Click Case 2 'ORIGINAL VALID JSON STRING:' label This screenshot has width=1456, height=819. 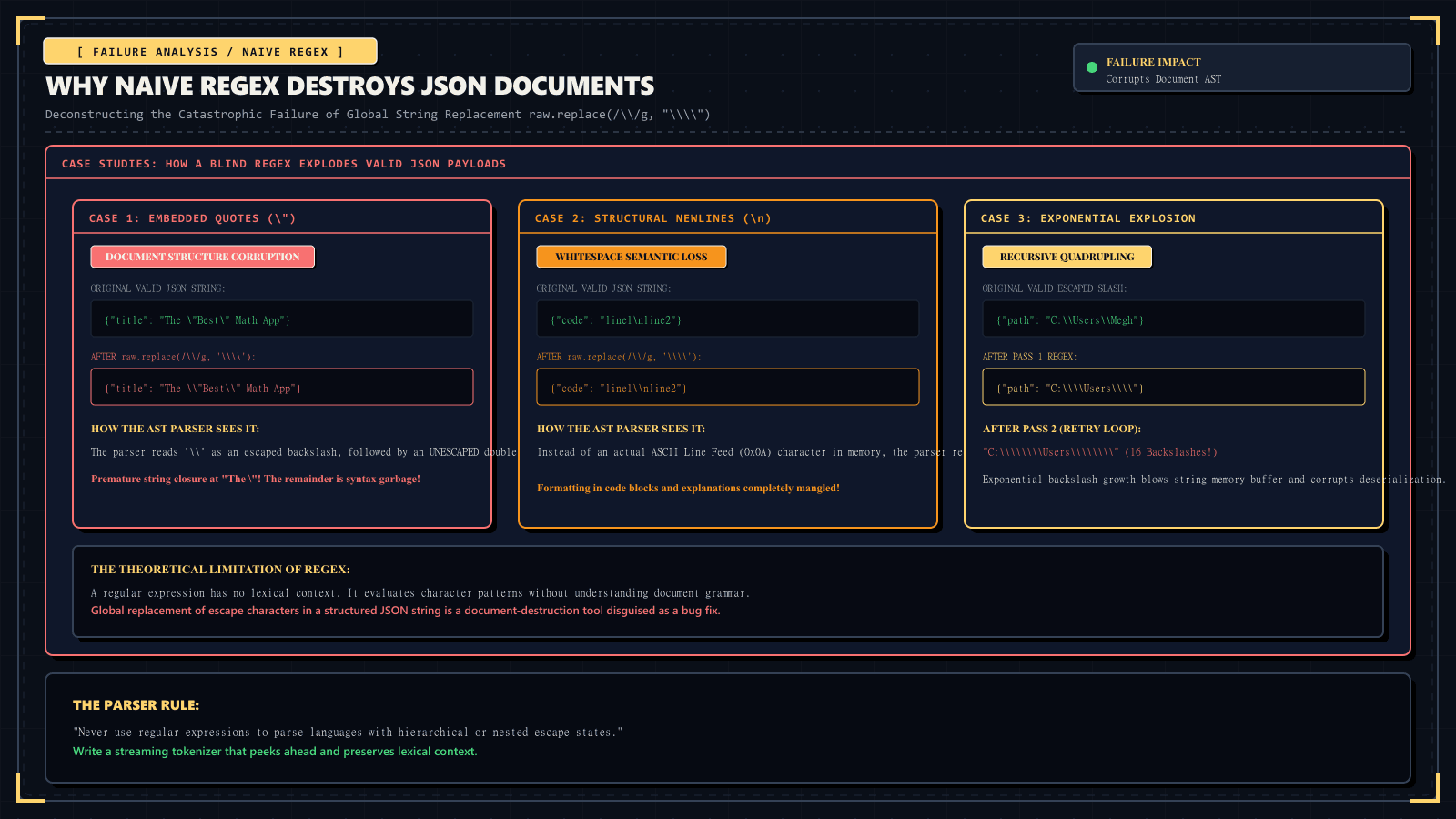point(603,288)
